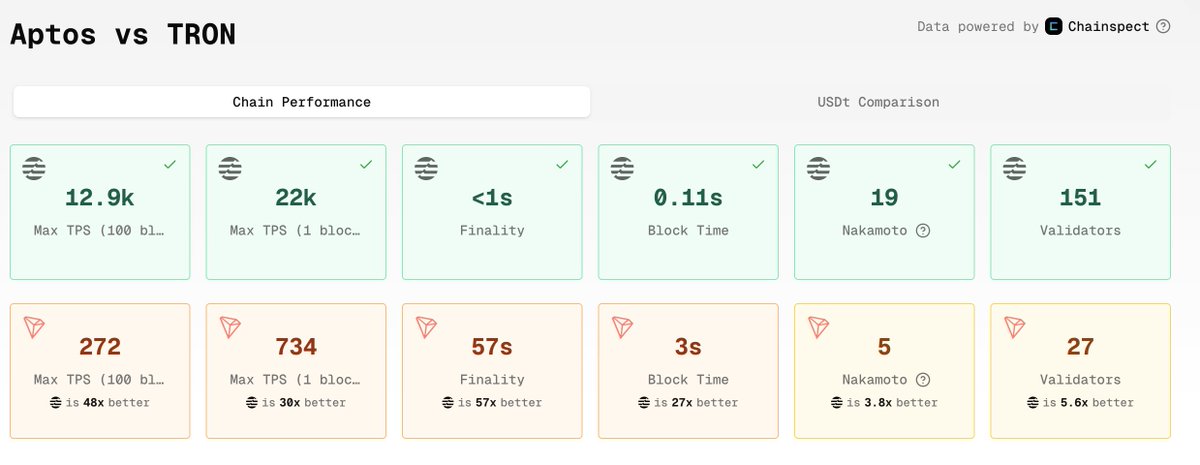Click the small Aptos icon beside 27x better

644,403
